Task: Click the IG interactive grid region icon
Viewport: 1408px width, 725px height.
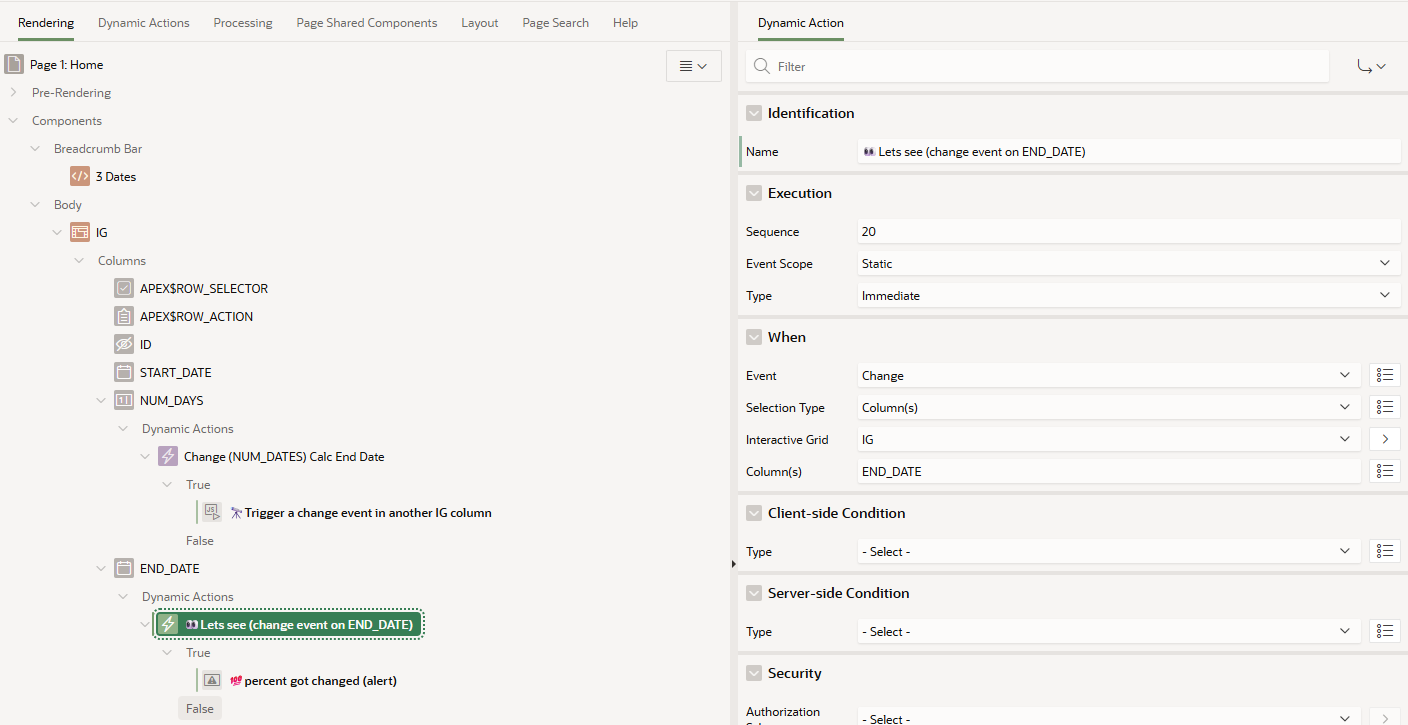Action: [x=80, y=233]
